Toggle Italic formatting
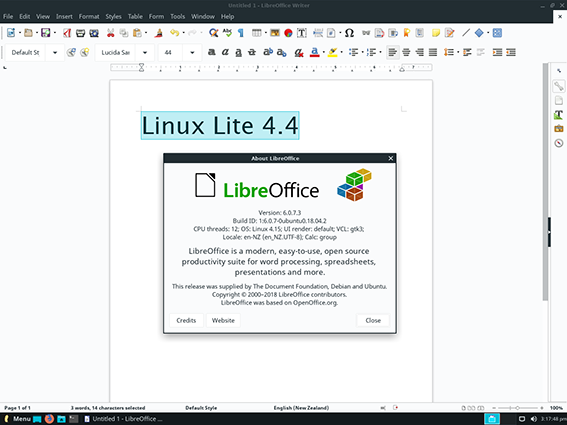Screen dimensions: 567x425 pyautogui.click(x=225, y=52)
